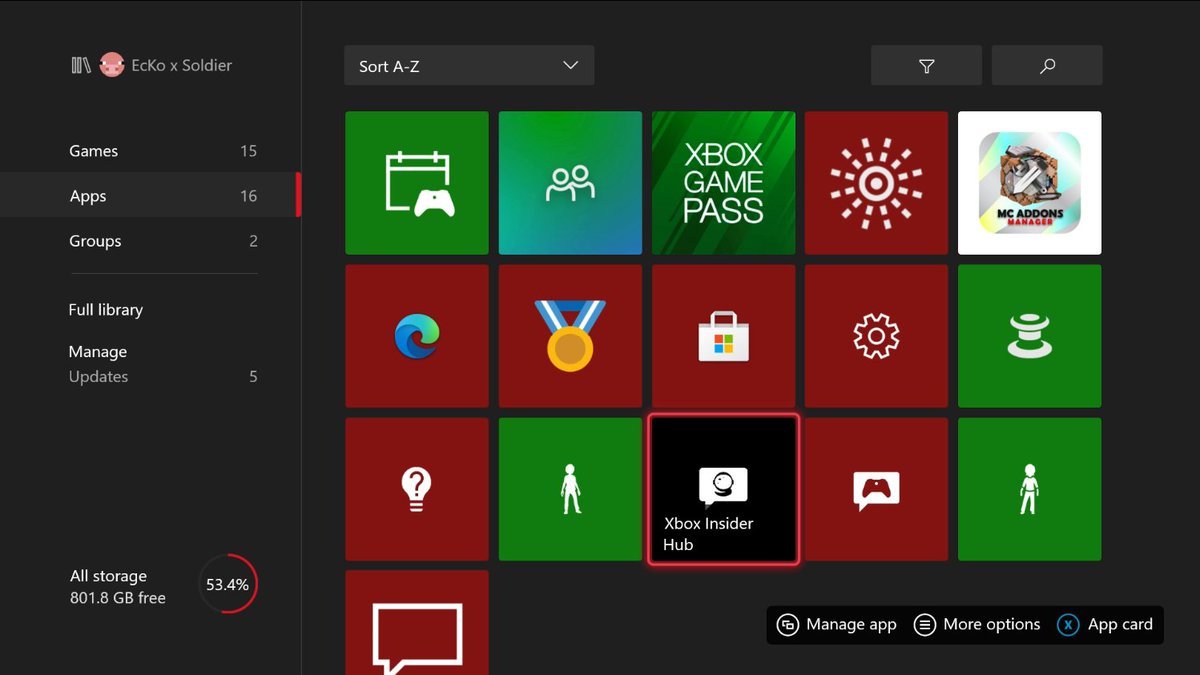Select the Apps sidebar item

click(x=150, y=196)
